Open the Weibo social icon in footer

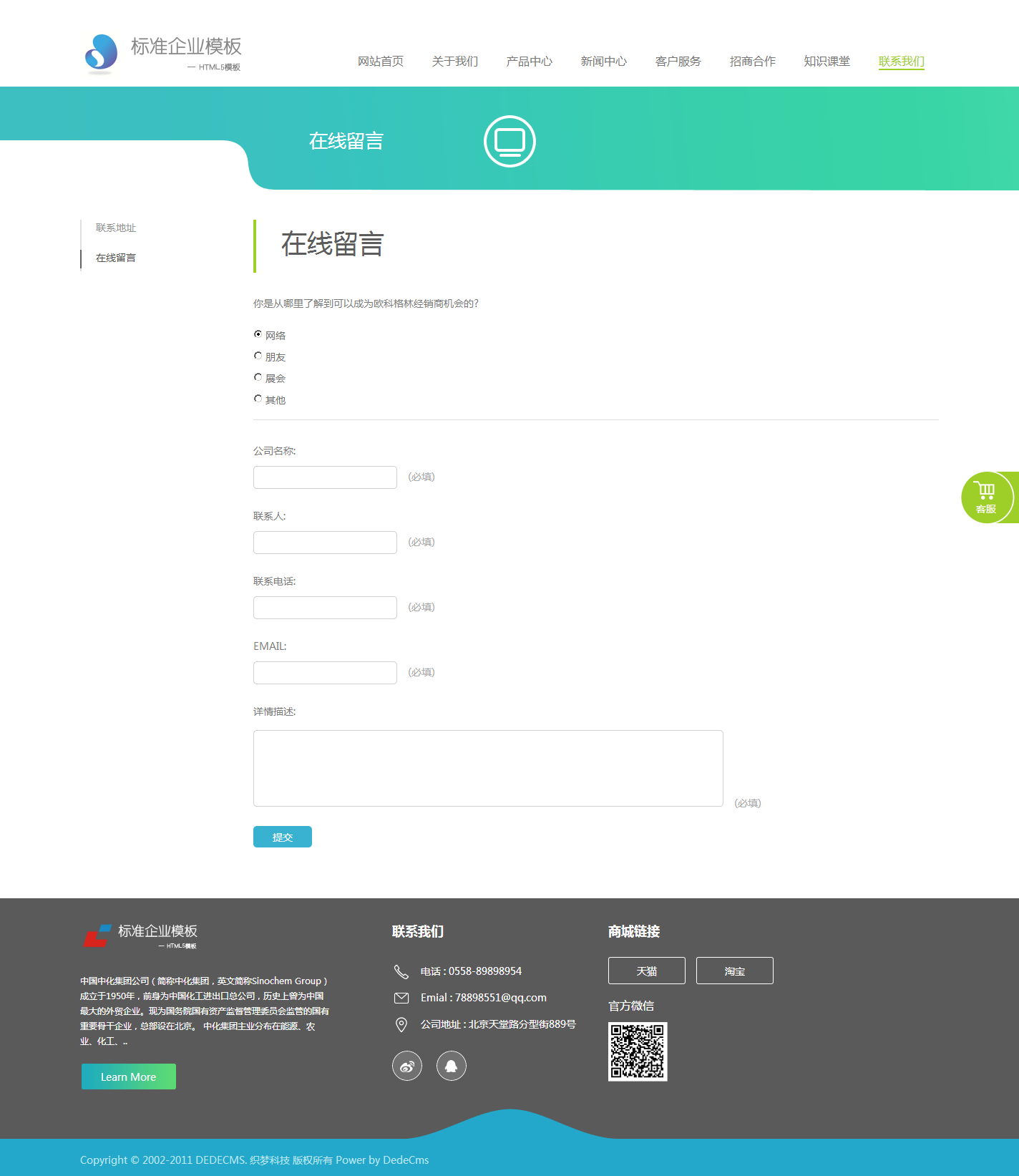pyautogui.click(x=407, y=1066)
